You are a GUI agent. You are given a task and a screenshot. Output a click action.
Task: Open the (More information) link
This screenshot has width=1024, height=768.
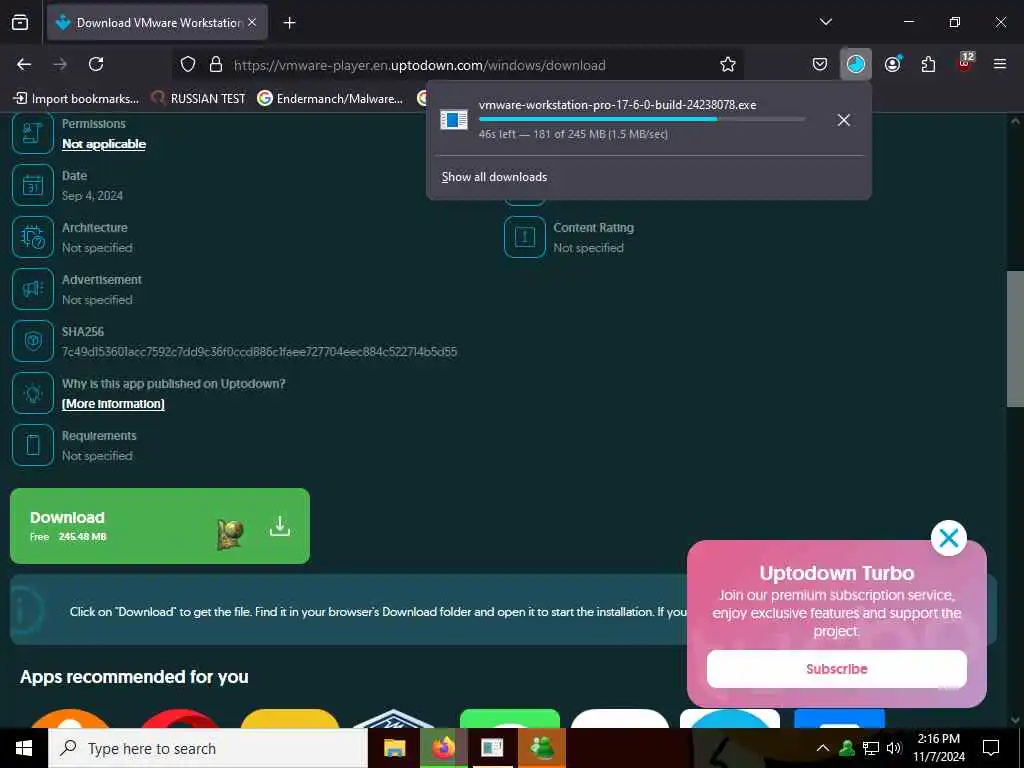coord(113,404)
